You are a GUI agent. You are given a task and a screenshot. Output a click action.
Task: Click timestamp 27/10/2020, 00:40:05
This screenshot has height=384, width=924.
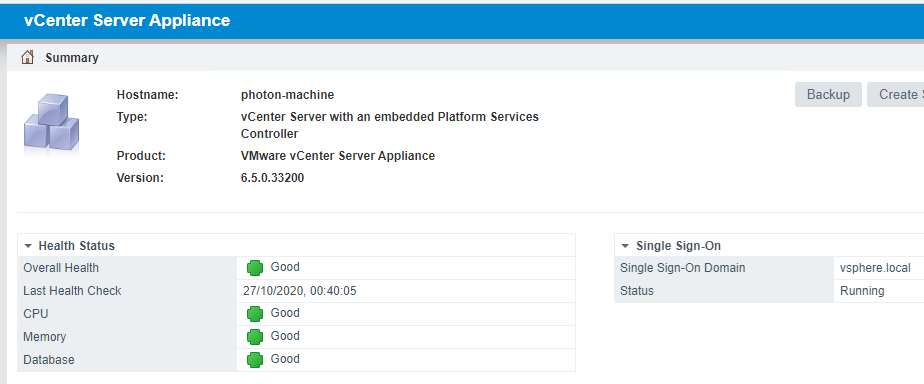pyautogui.click(x=299, y=290)
